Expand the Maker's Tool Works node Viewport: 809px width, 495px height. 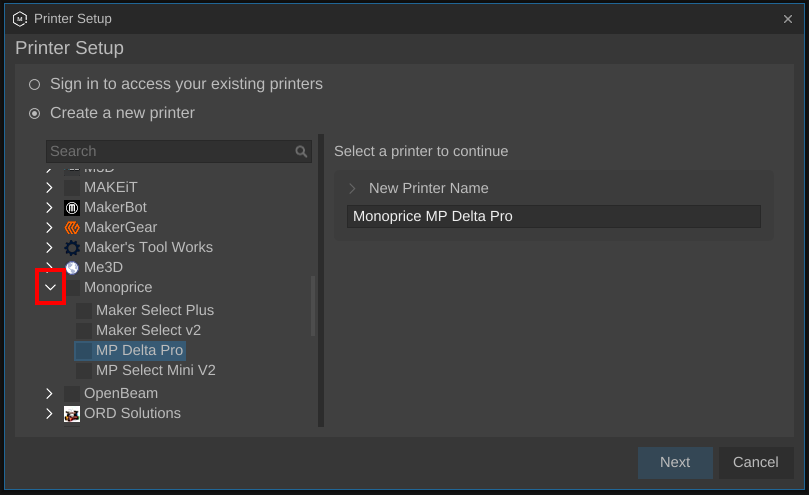coord(49,248)
